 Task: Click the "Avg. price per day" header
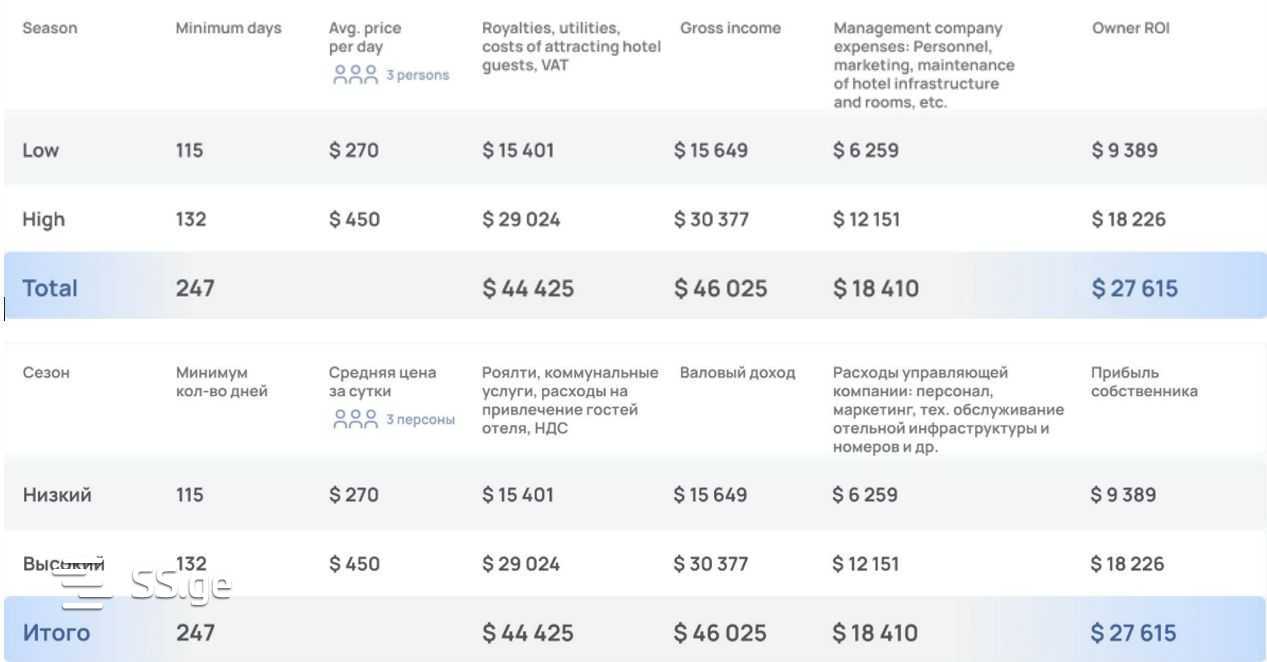(x=365, y=38)
